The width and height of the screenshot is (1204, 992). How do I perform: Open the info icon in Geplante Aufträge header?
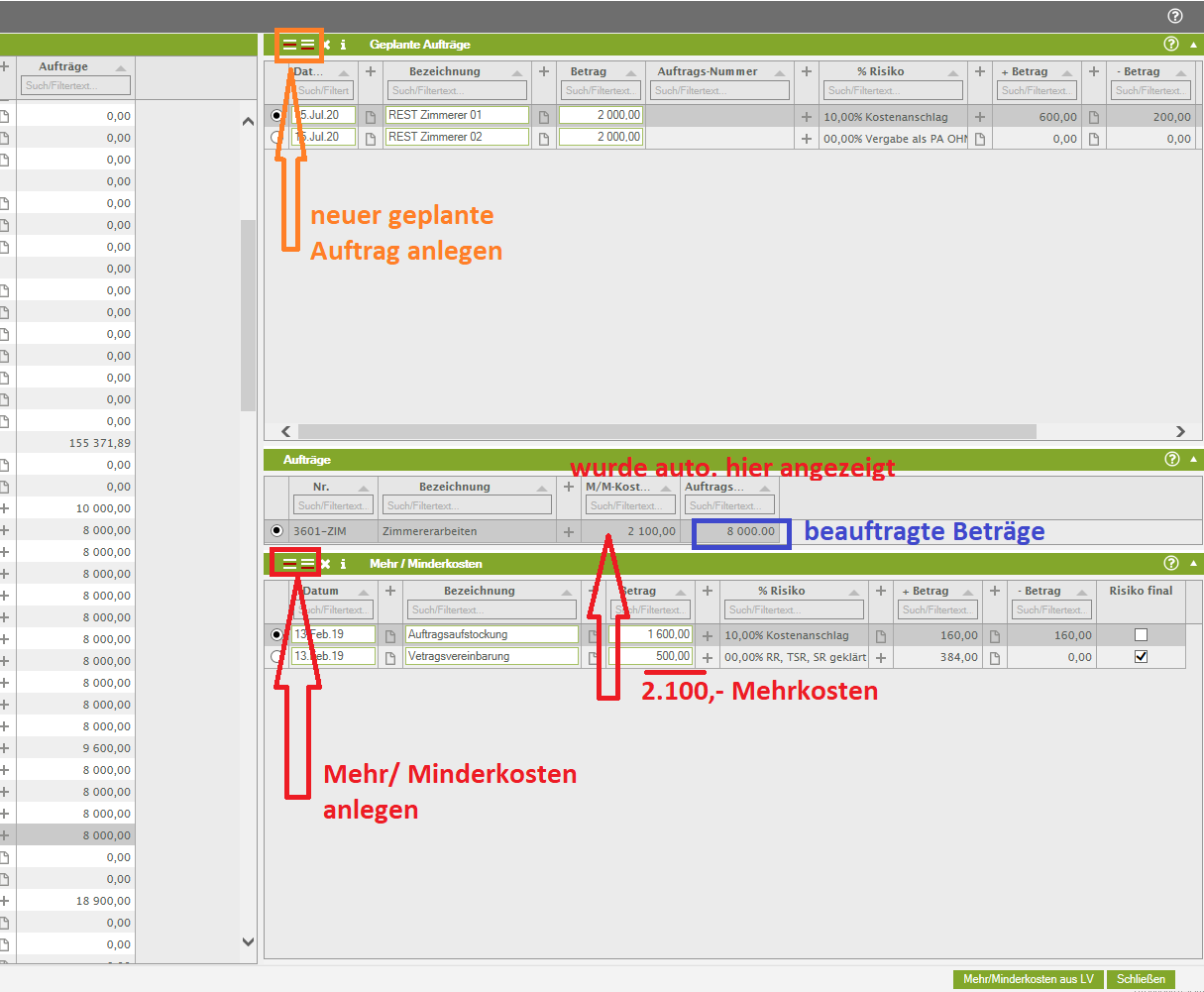(343, 45)
